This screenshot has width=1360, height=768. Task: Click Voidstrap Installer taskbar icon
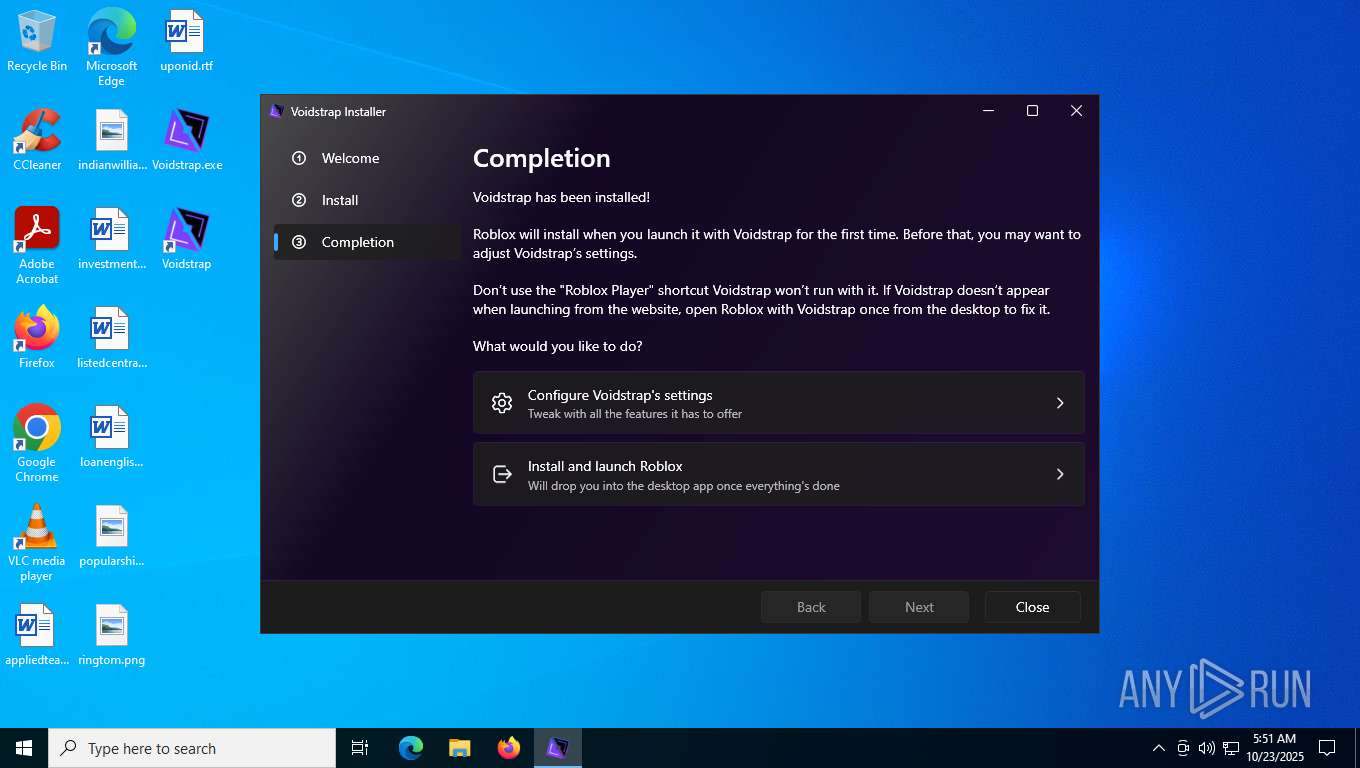(558, 748)
